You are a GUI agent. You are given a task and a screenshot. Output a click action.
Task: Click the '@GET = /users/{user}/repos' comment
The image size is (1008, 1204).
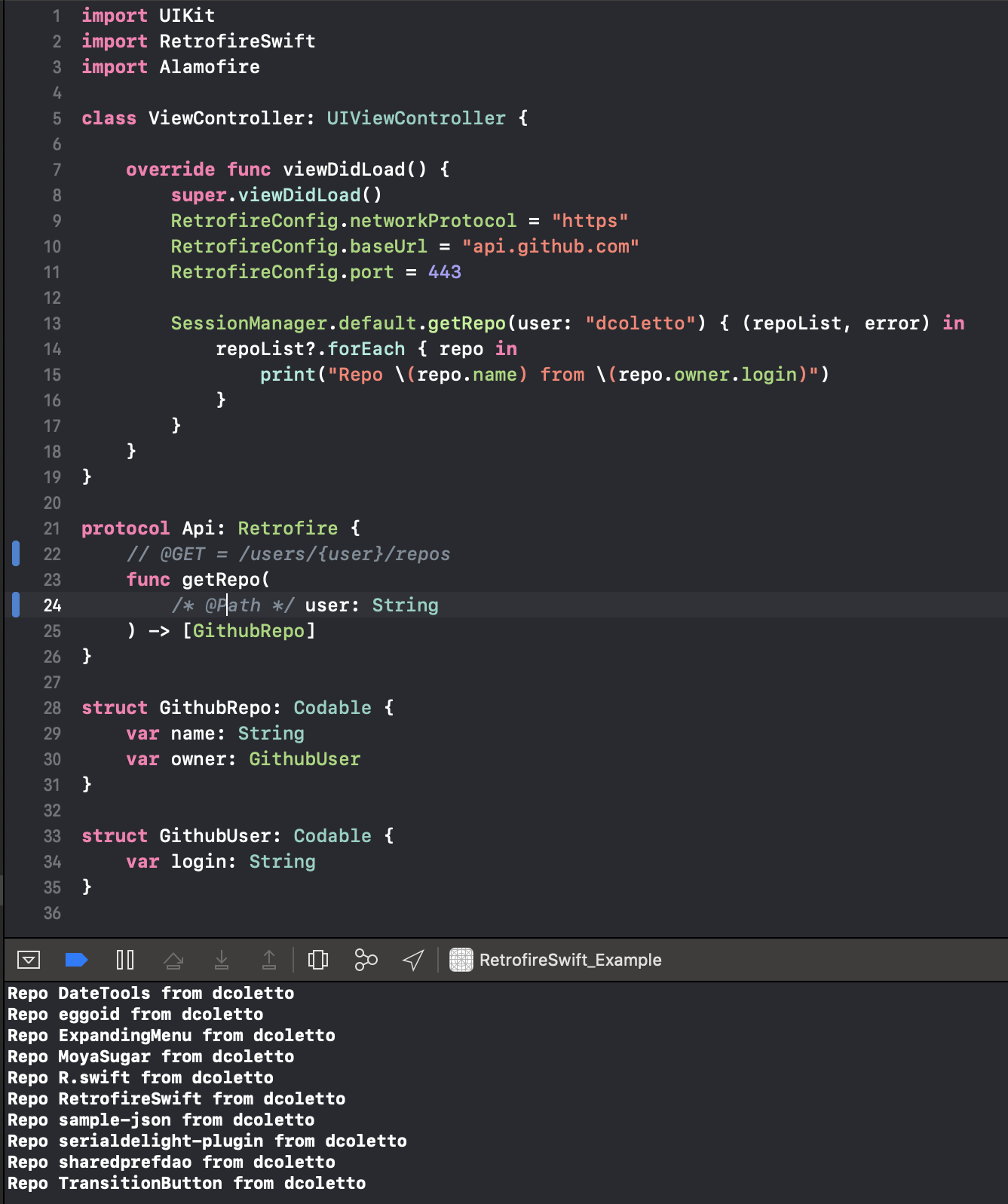(305, 554)
